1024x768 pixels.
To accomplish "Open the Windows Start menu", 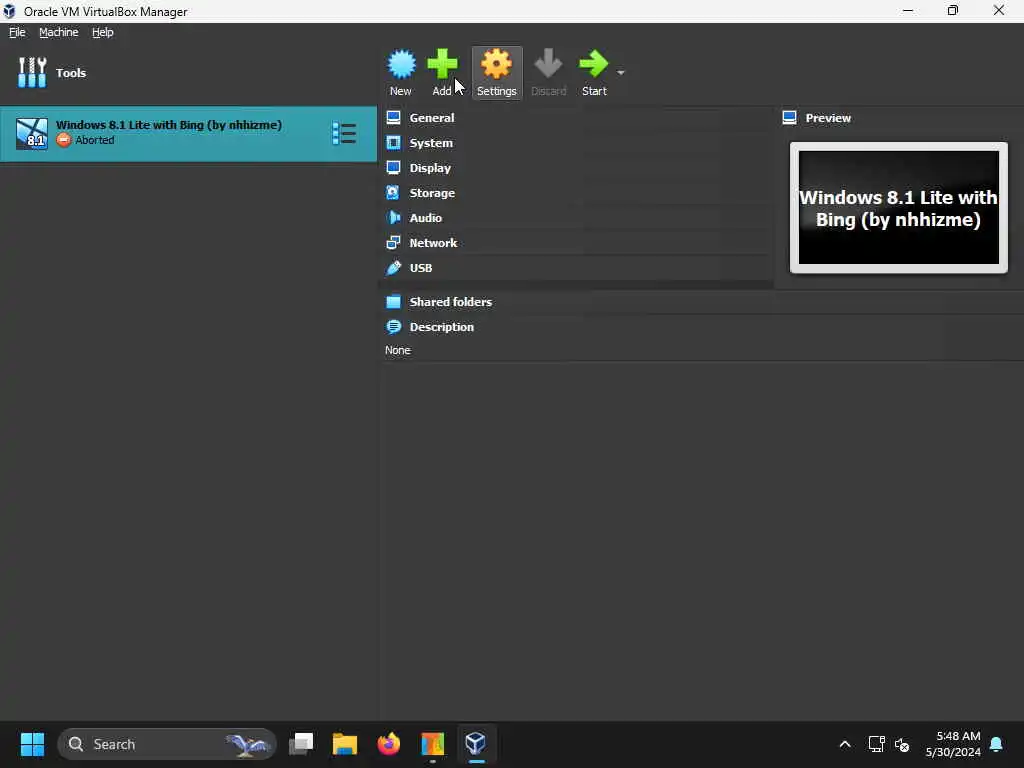I will coord(32,744).
